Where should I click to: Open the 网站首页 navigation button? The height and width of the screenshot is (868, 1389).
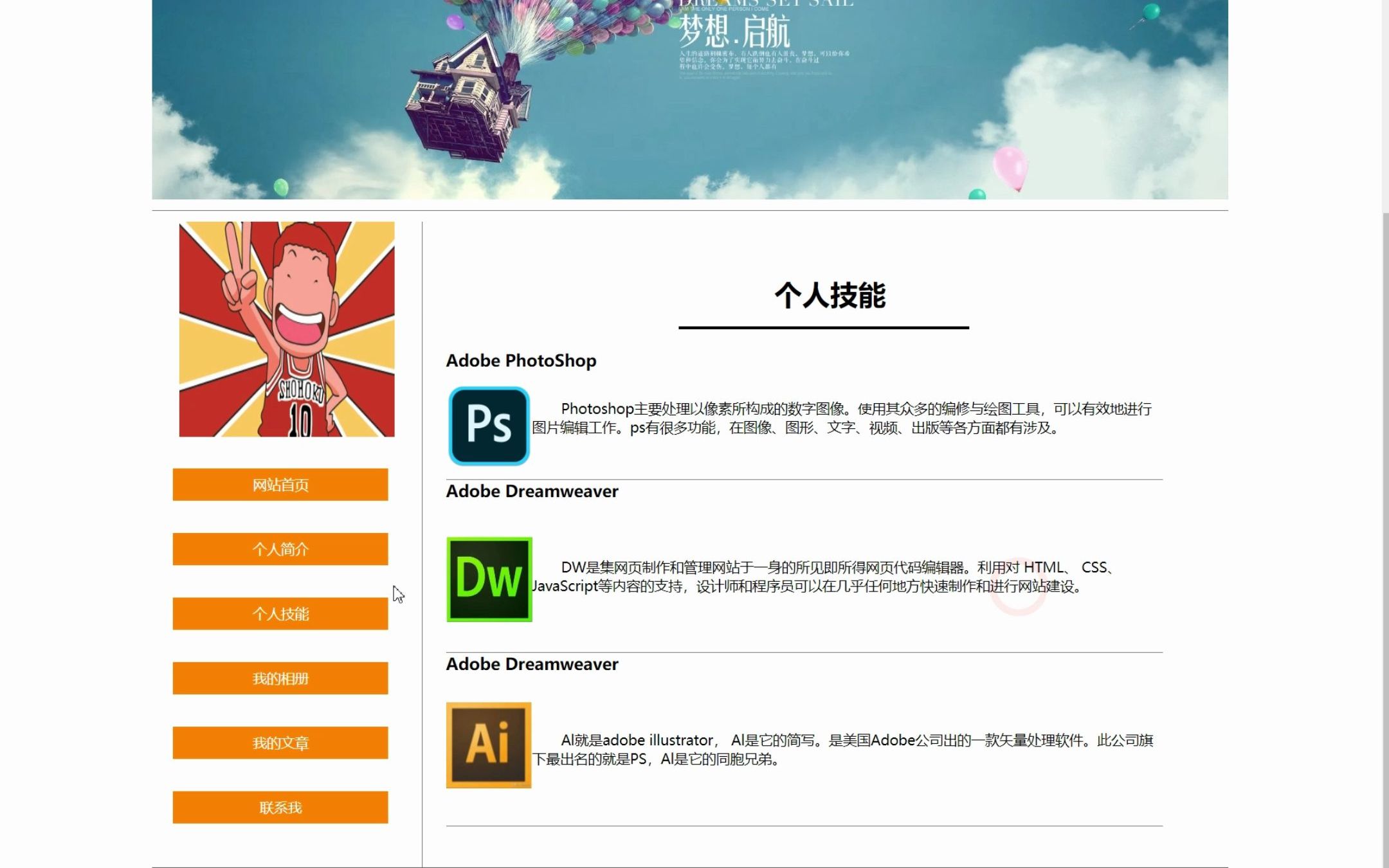coord(280,485)
